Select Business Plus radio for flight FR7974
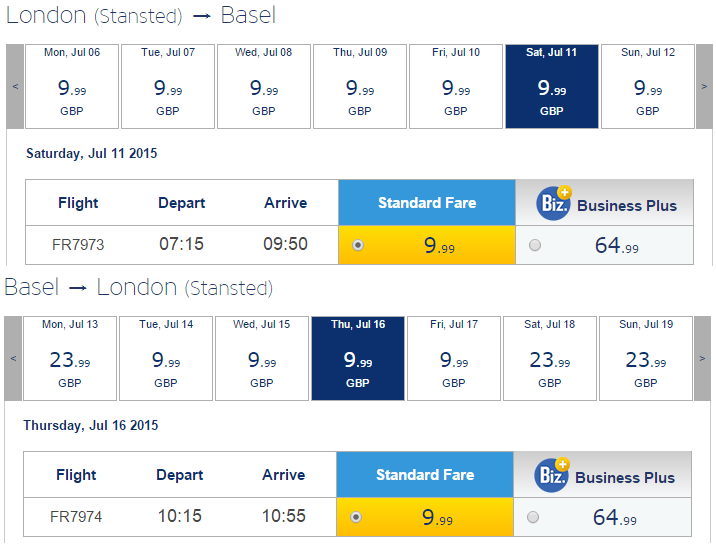The width and height of the screenshot is (716, 544). click(x=533, y=517)
